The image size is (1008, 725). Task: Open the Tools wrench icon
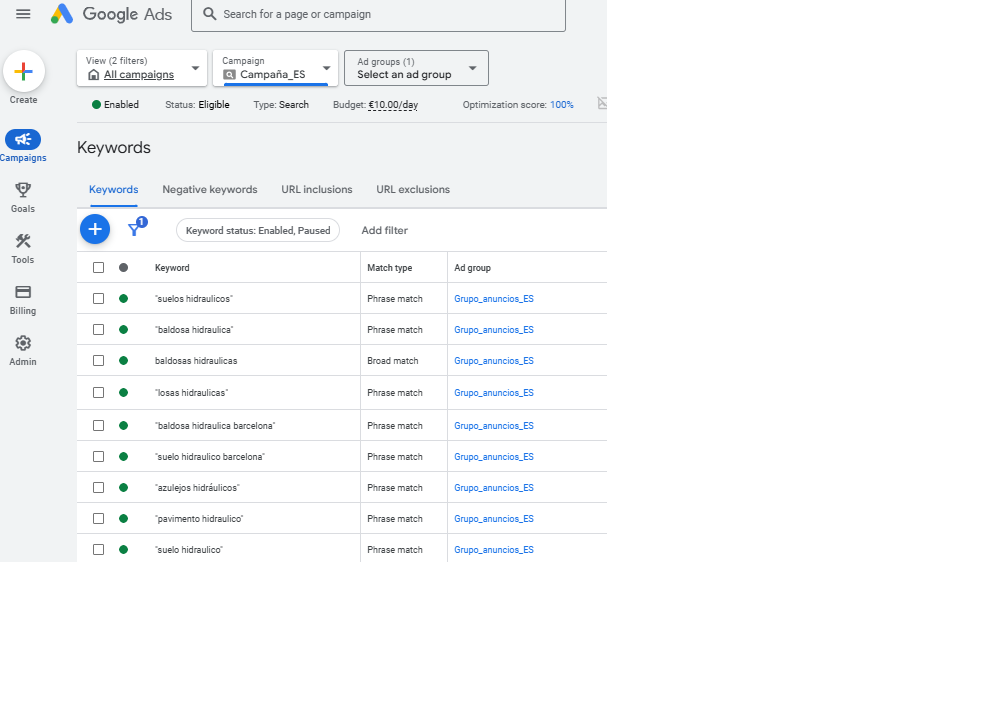point(23,241)
